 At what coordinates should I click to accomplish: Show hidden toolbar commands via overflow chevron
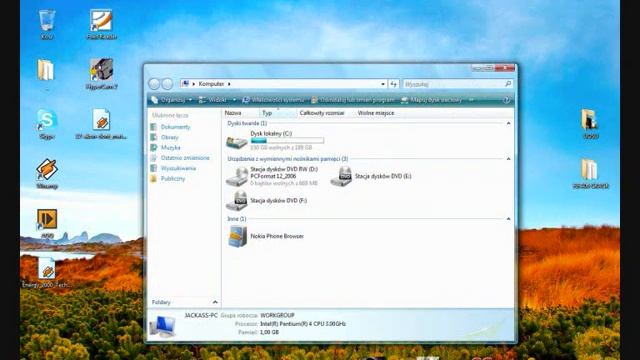point(471,100)
